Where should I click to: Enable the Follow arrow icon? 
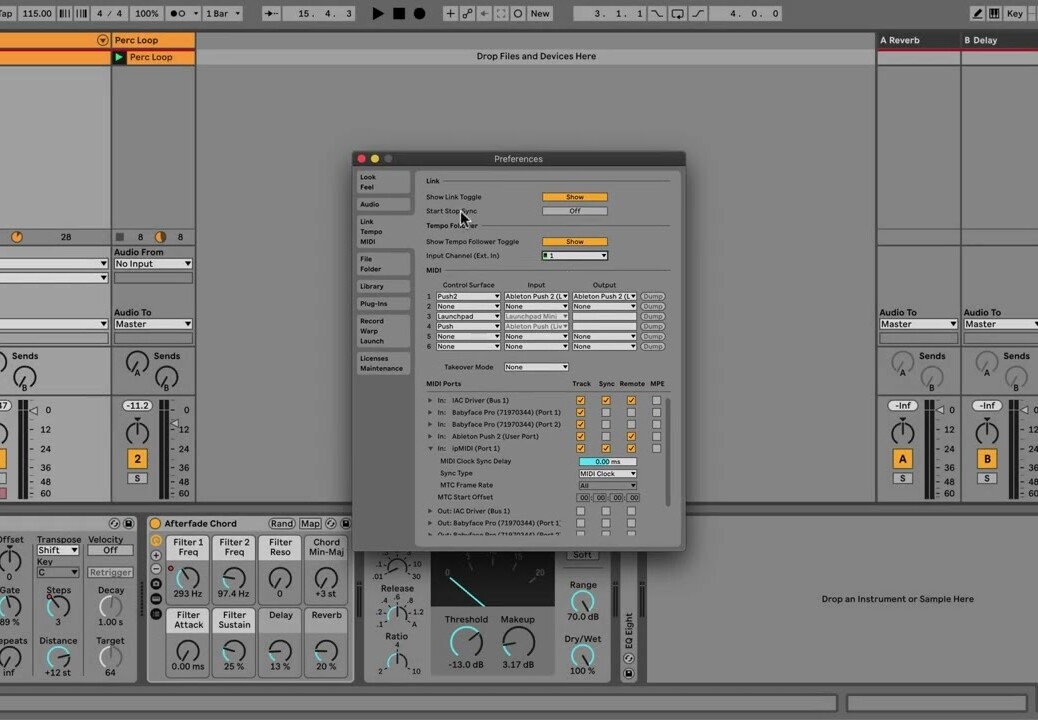click(x=271, y=13)
